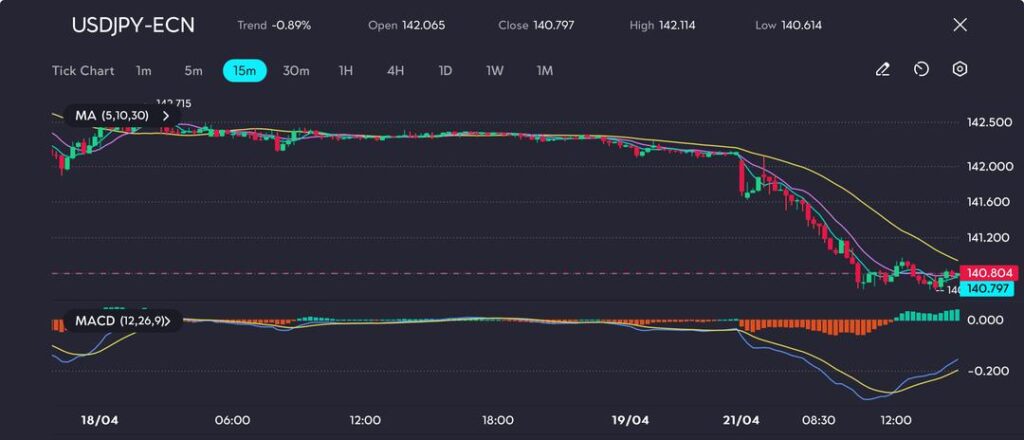Open the drawing pencil tool
The height and width of the screenshot is (440, 1024).
coord(882,70)
